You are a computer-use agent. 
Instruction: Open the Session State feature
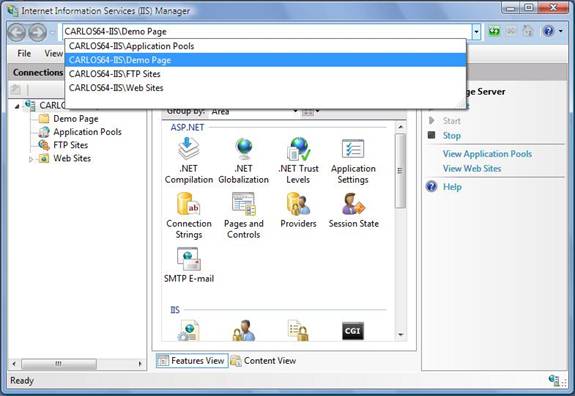(x=354, y=210)
